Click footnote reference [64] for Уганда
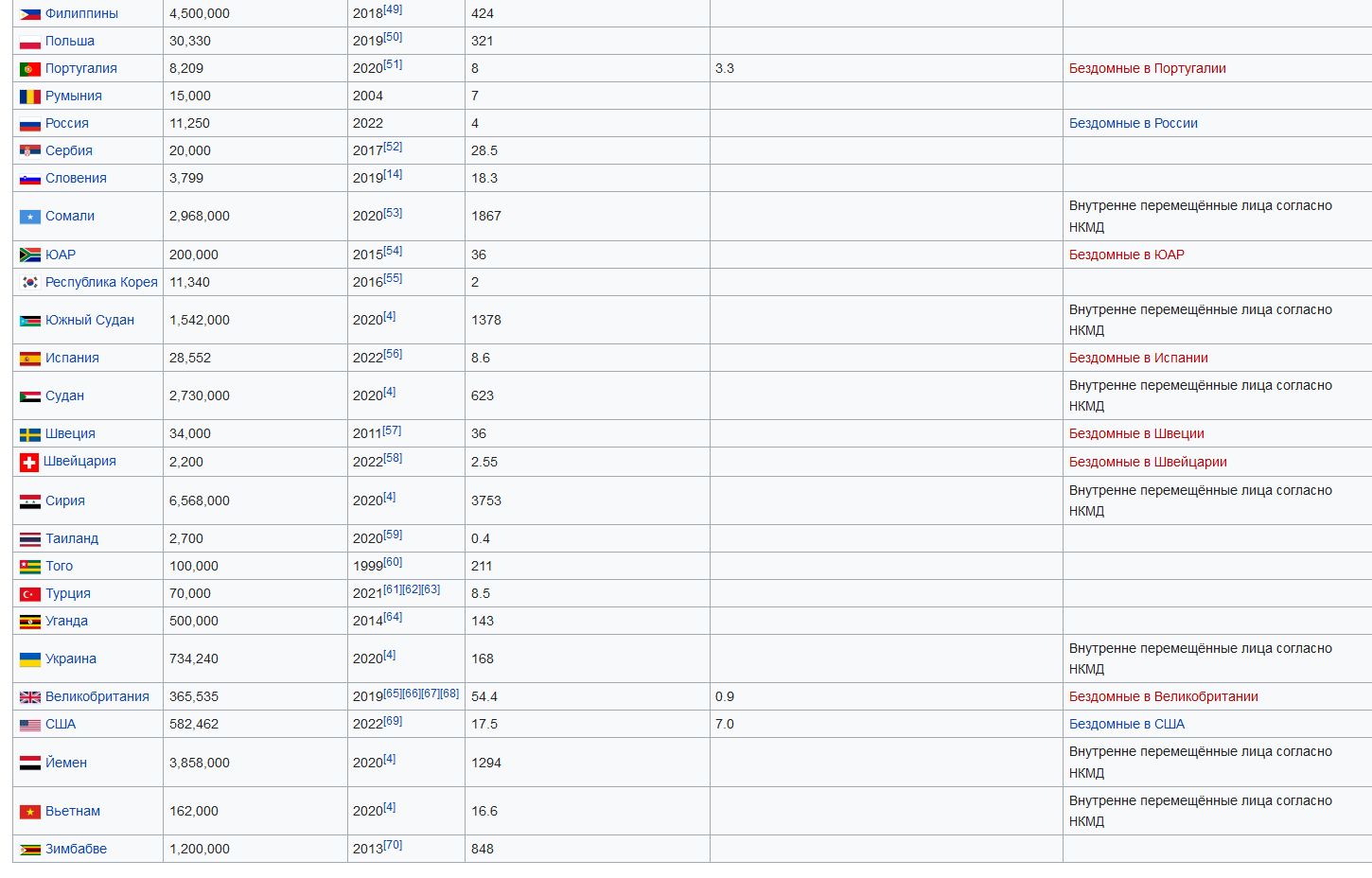 pos(393,617)
